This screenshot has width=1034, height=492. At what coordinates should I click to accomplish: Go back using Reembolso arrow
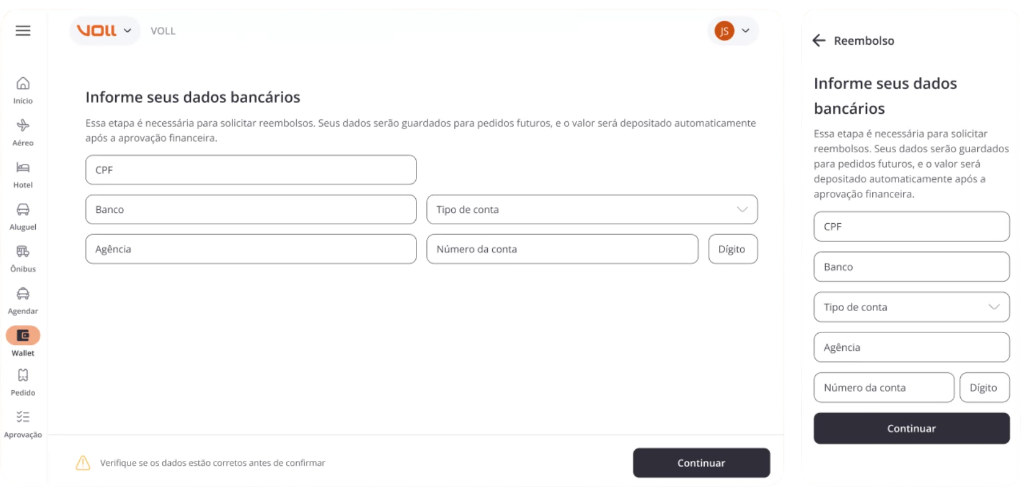pyautogui.click(x=819, y=41)
